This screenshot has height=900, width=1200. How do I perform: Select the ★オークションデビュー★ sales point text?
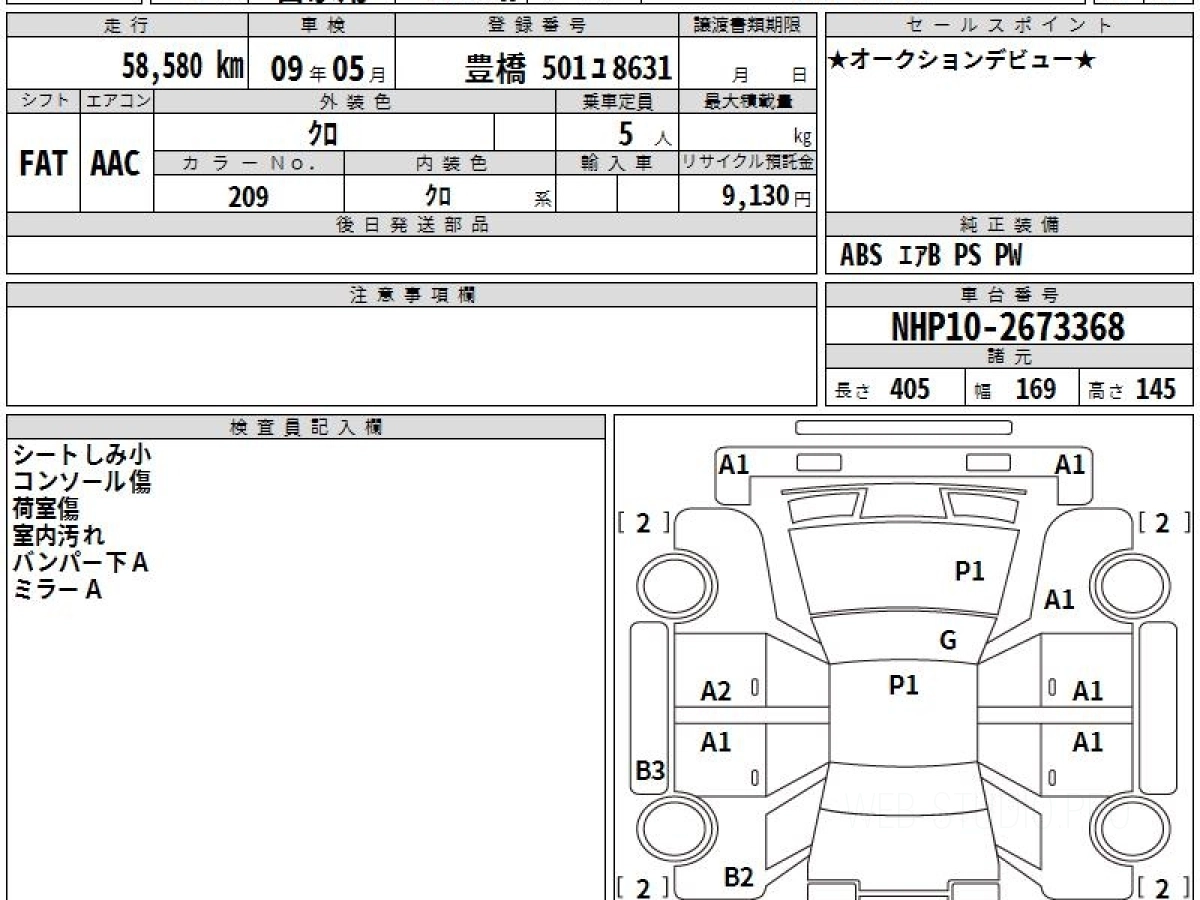(x=962, y=61)
